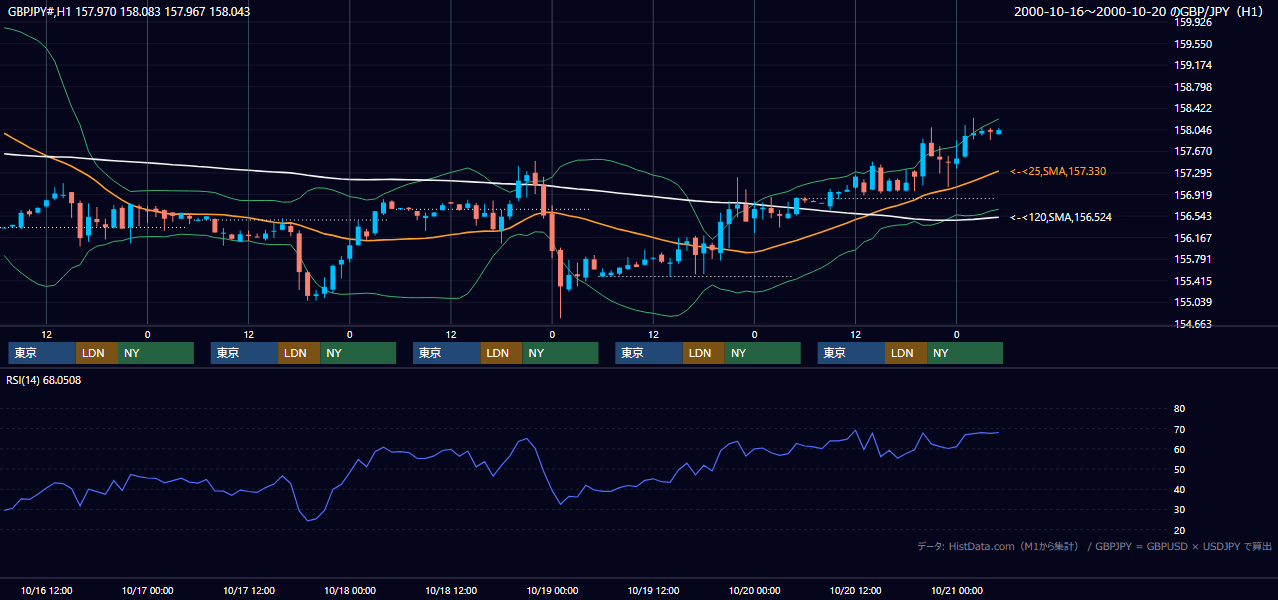Click the 156.167 price axis label
Screen dimensions: 1278x600
click(x=1192, y=238)
